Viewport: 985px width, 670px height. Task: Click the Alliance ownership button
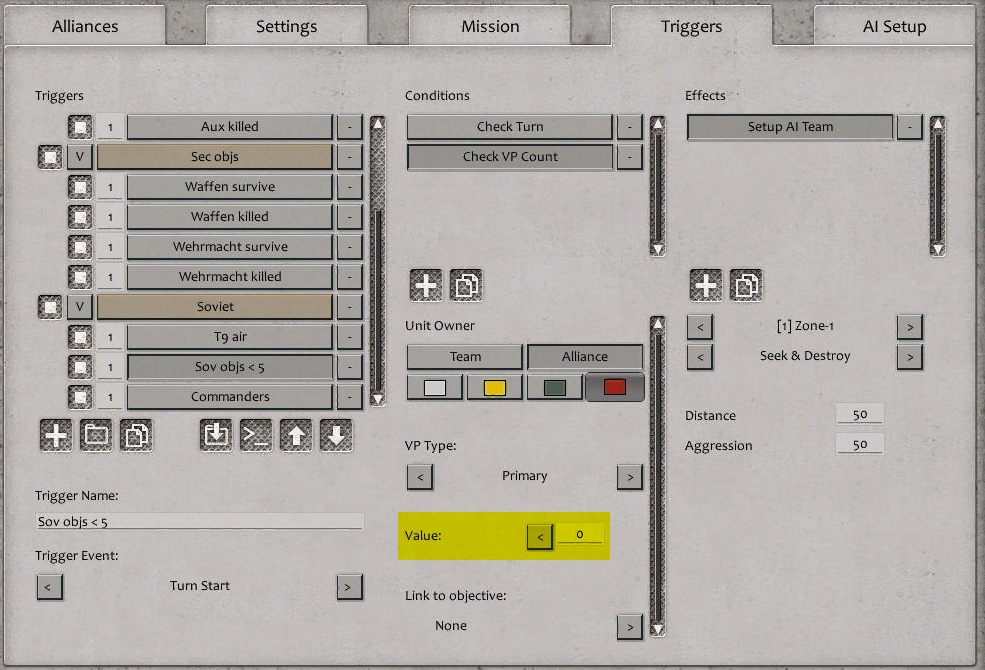(584, 357)
